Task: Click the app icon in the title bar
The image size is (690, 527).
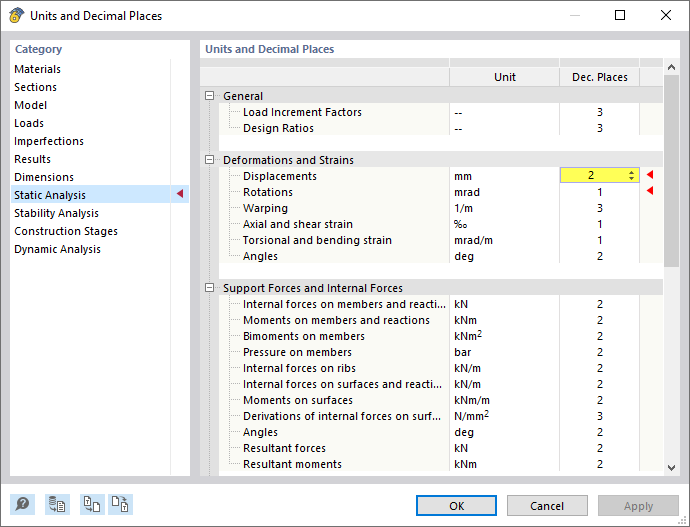Action: pos(15,16)
